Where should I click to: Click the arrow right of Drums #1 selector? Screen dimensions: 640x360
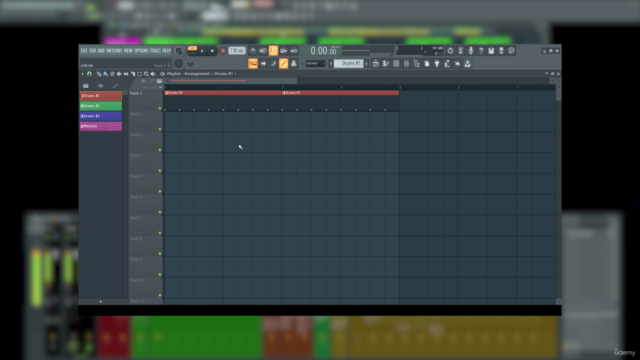point(366,64)
